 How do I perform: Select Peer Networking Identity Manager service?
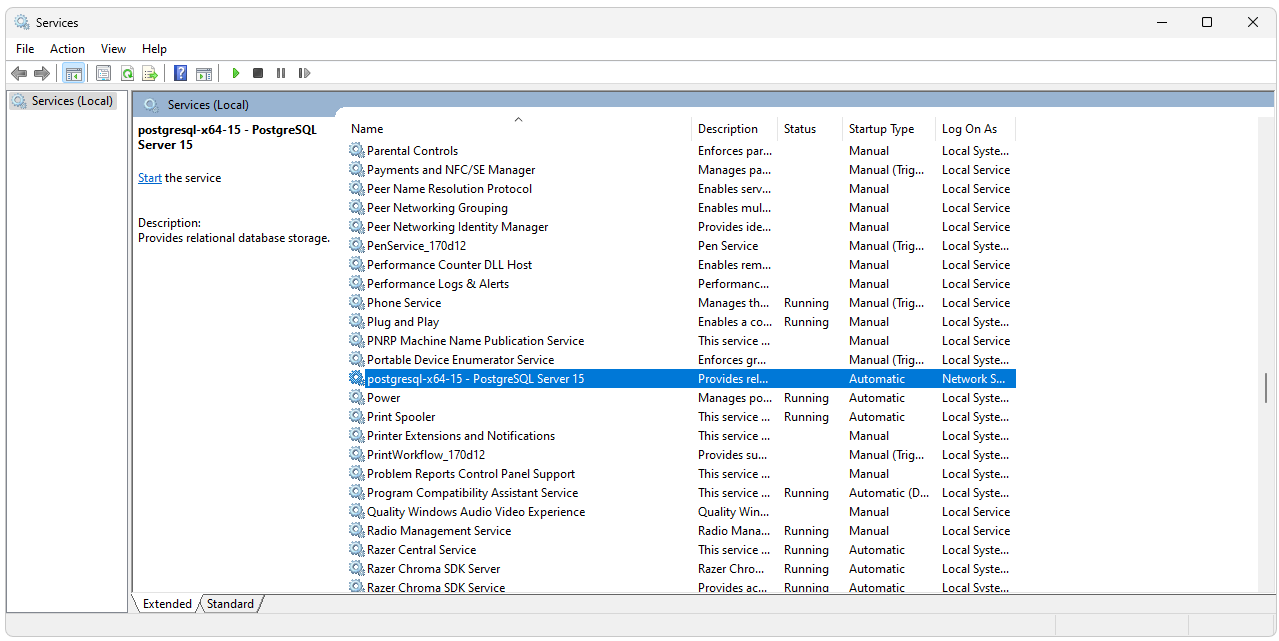(x=457, y=227)
